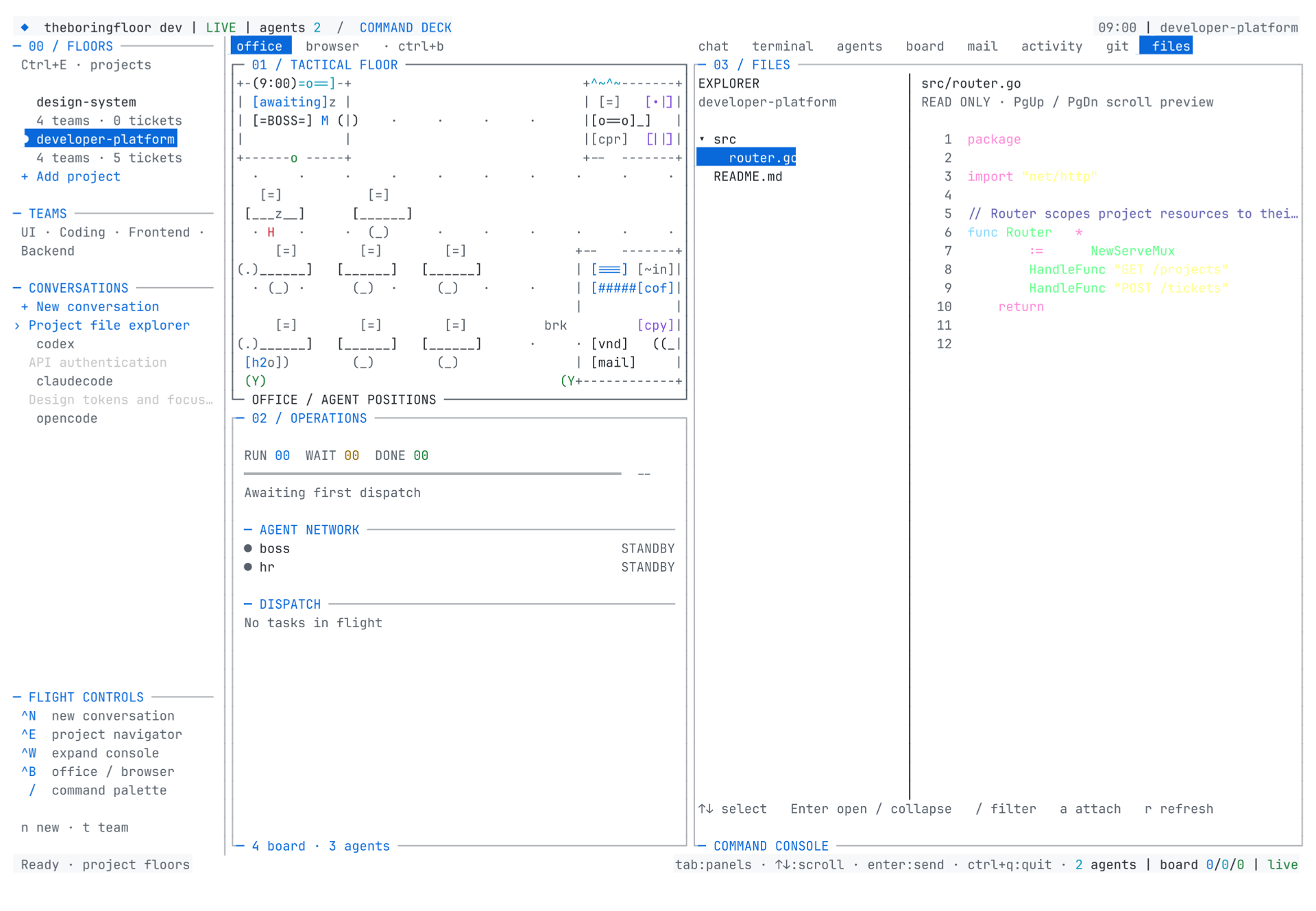1316x911 pixels.
Task: Click the [cpr] icon on the floor
Action: point(609,139)
